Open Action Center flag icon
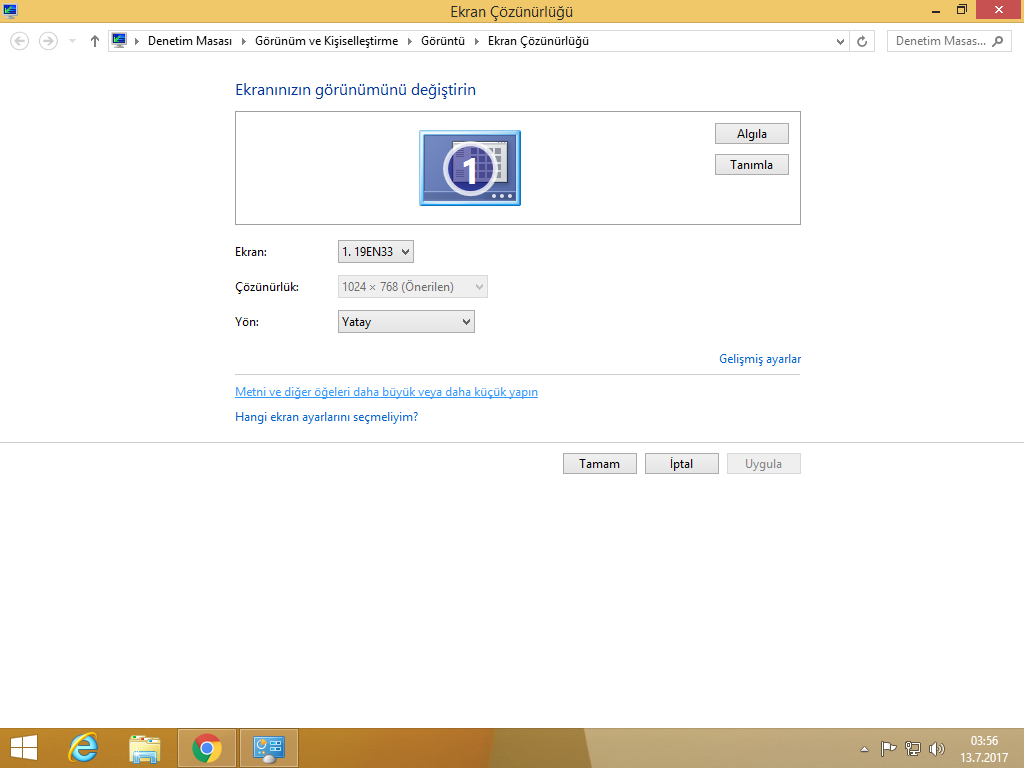 pyautogui.click(x=888, y=749)
